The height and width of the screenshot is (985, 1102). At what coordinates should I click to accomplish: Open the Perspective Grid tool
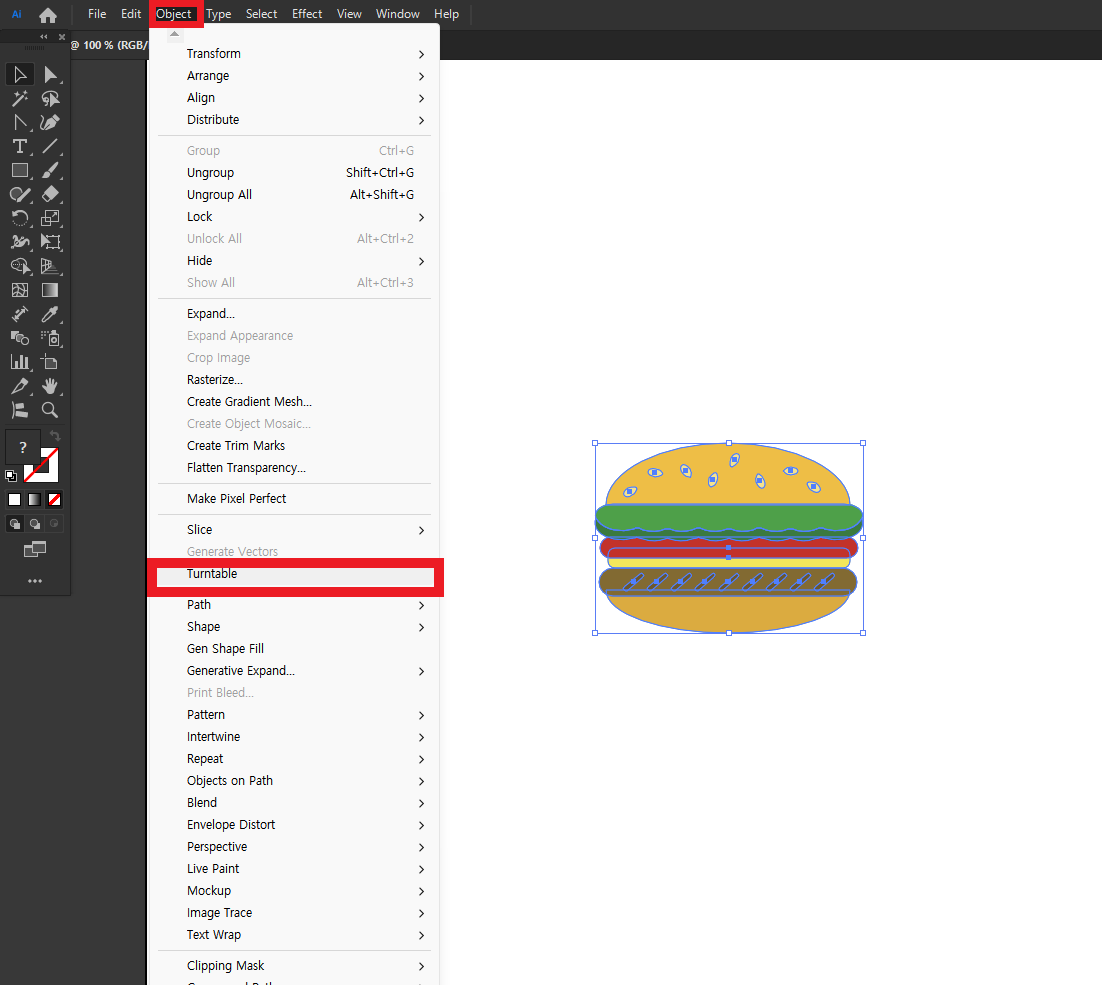pos(50,266)
